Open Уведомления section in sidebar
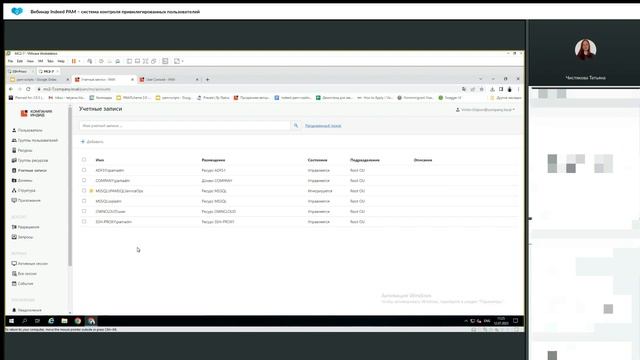The image size is (640, 360). pyautogui.click(x=27, y=310)
